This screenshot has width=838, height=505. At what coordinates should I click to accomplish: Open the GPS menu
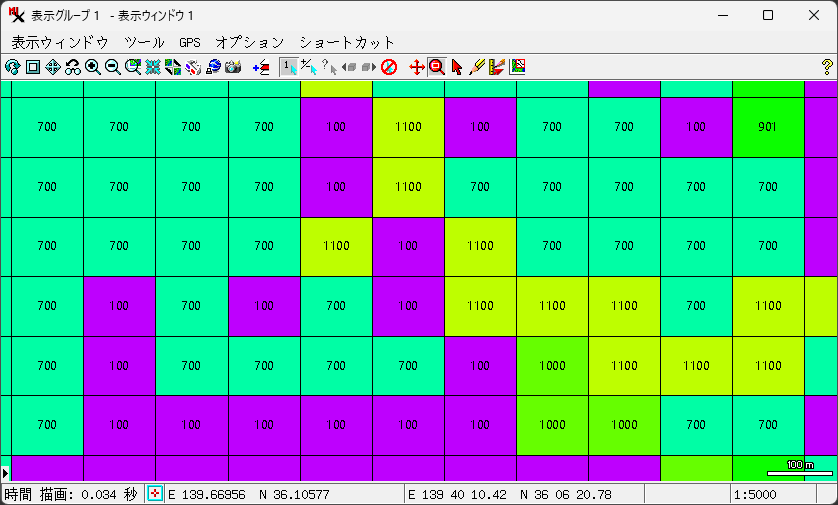190,43
